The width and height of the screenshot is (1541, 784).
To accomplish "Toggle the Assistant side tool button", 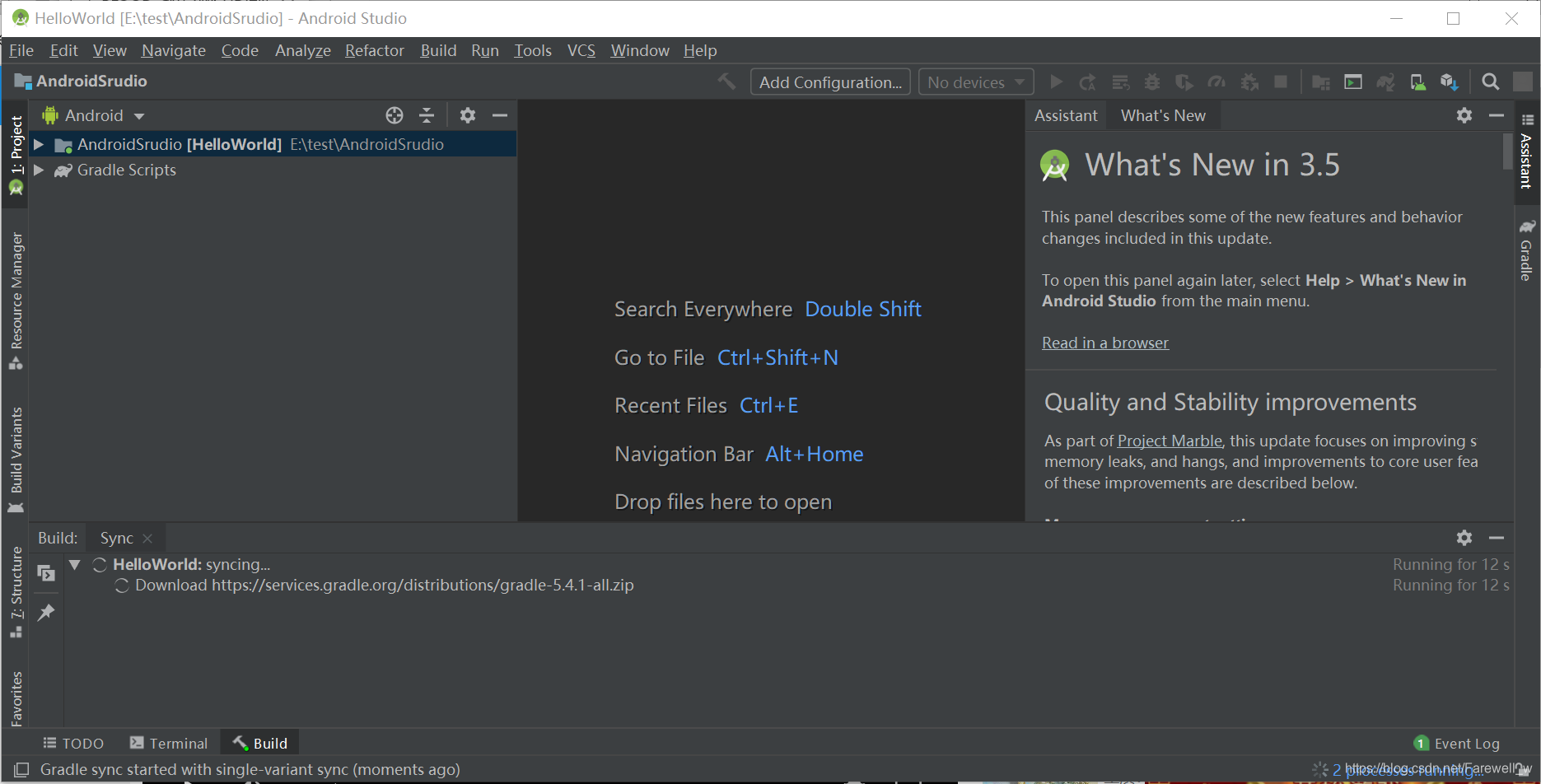I will (1526, 152).
